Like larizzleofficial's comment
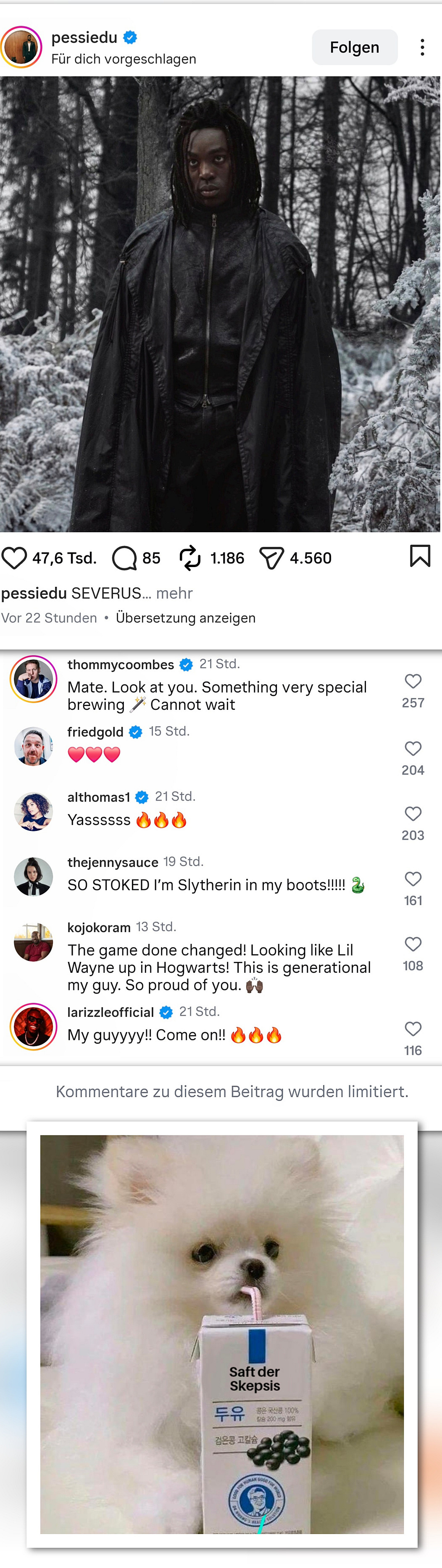Image resolution: width=442 pixels, height=1568 pixels. [413, 1029]
